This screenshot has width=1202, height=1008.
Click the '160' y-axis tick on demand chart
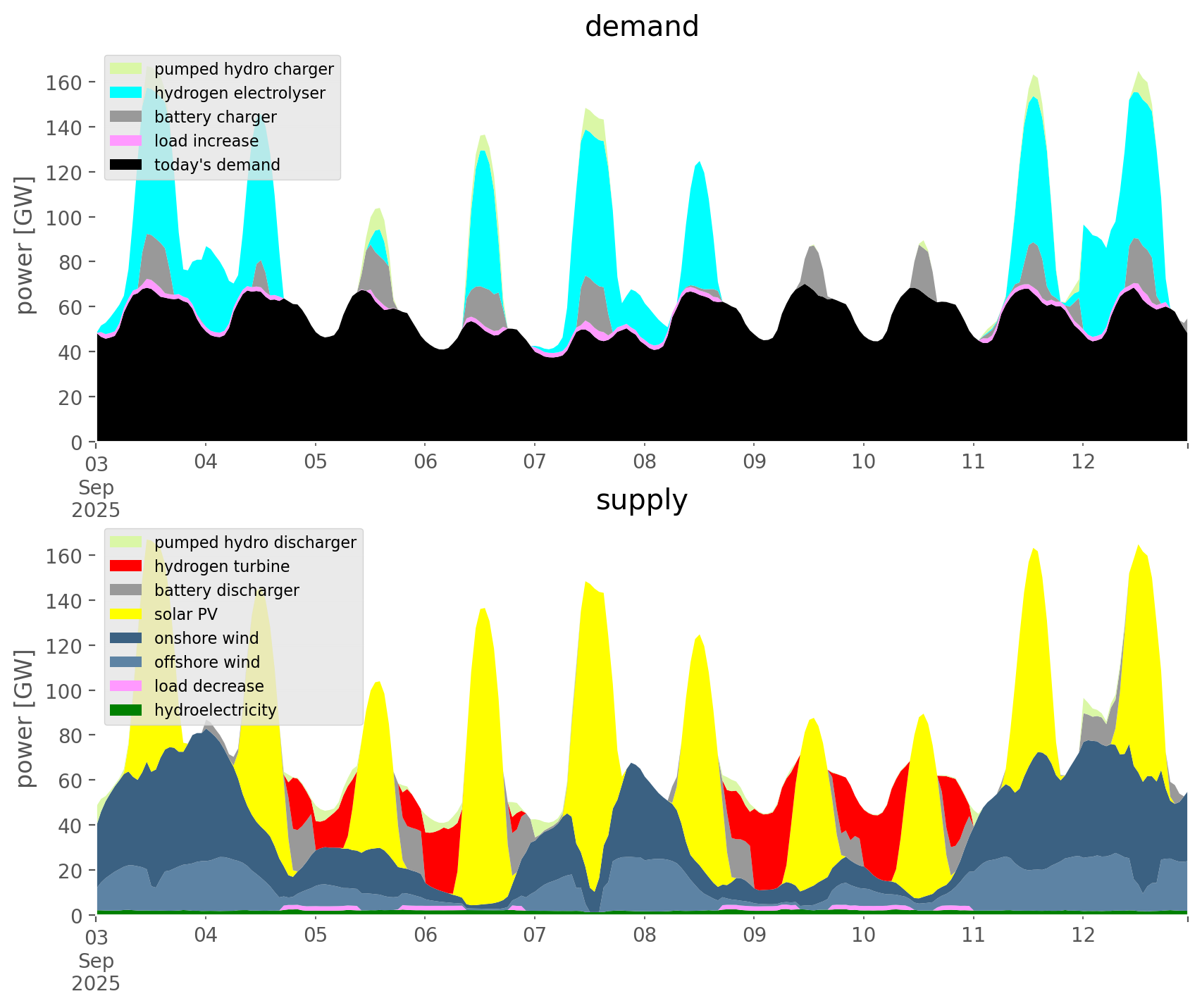(64, 82)
